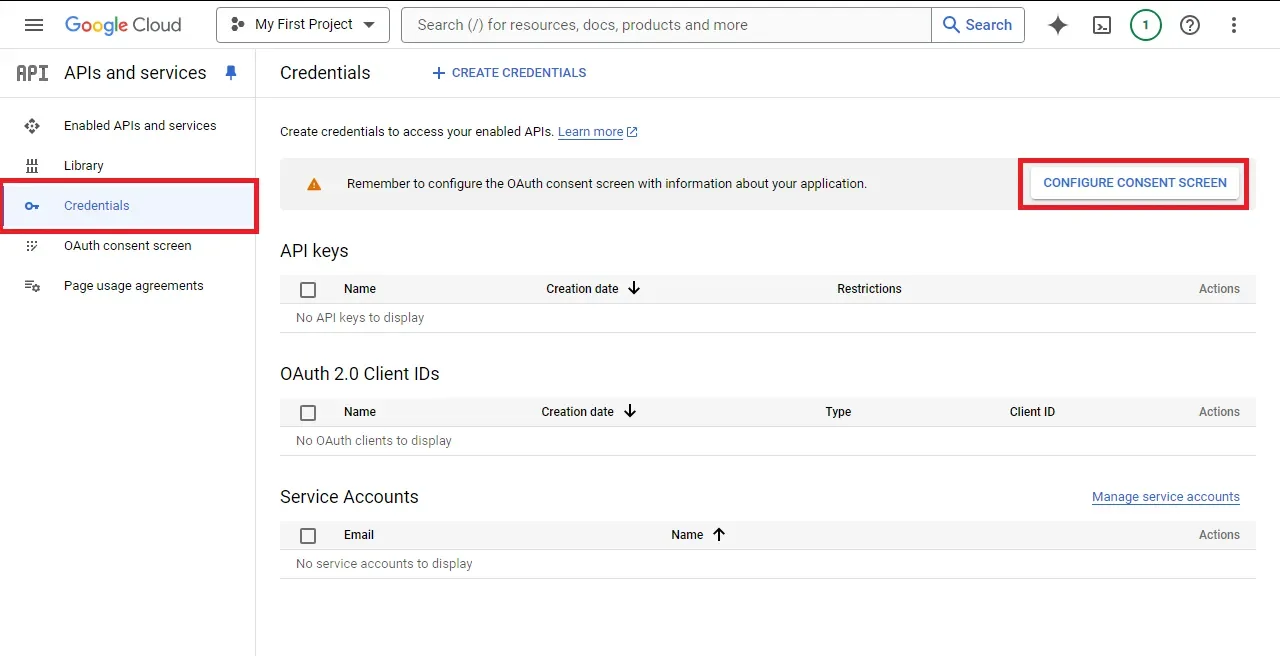Open the help question mark icon

tap(1190, 25)
